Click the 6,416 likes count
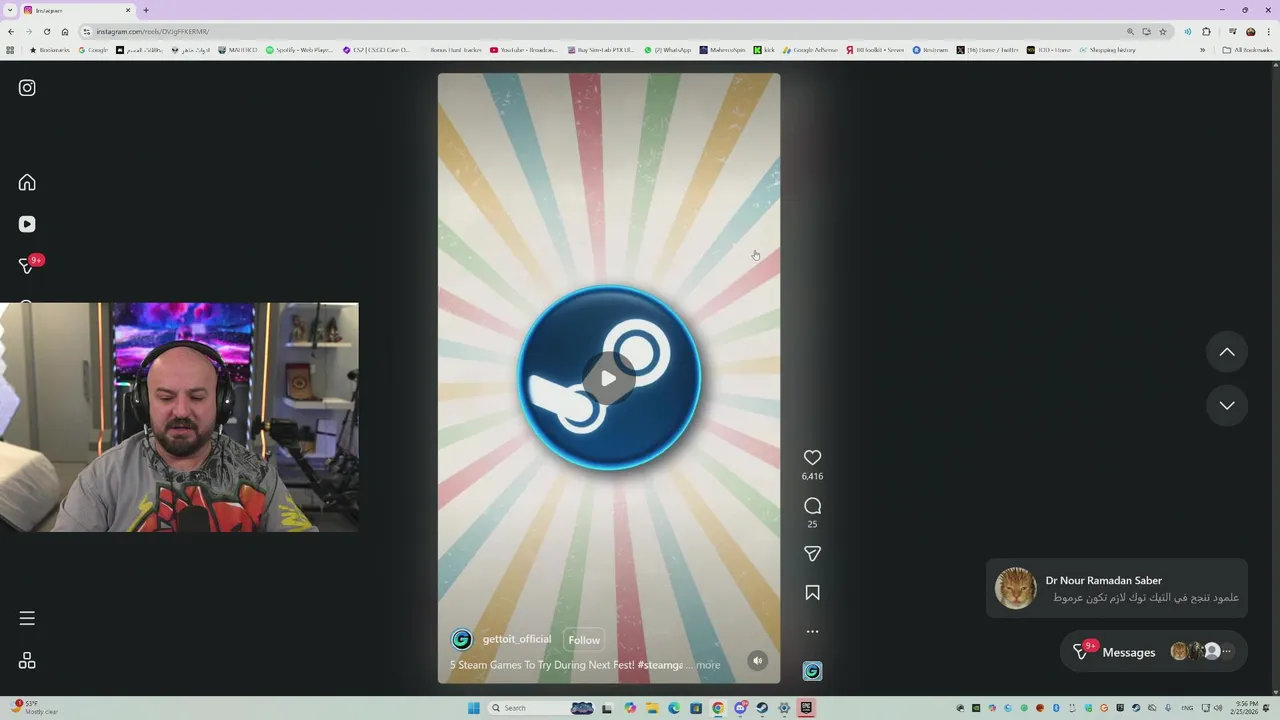Screen dimensions: 1280x720 [x=812, y=477]
